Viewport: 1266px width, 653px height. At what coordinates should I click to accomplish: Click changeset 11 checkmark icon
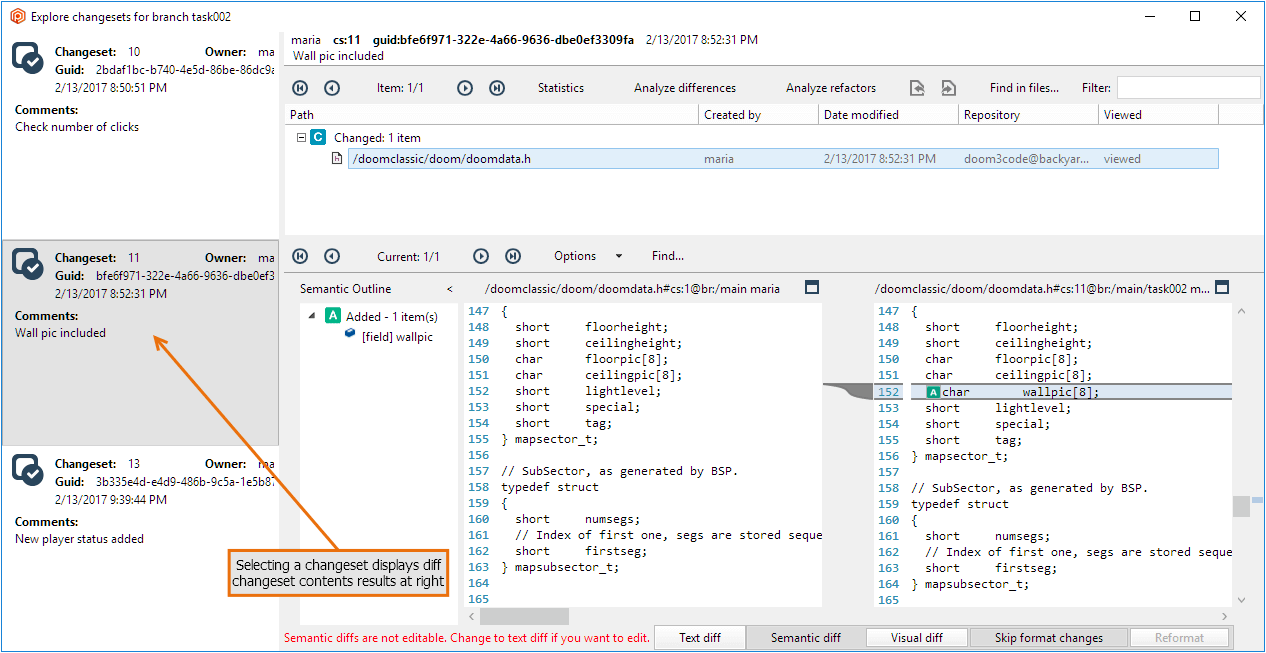tap(27, 264)
